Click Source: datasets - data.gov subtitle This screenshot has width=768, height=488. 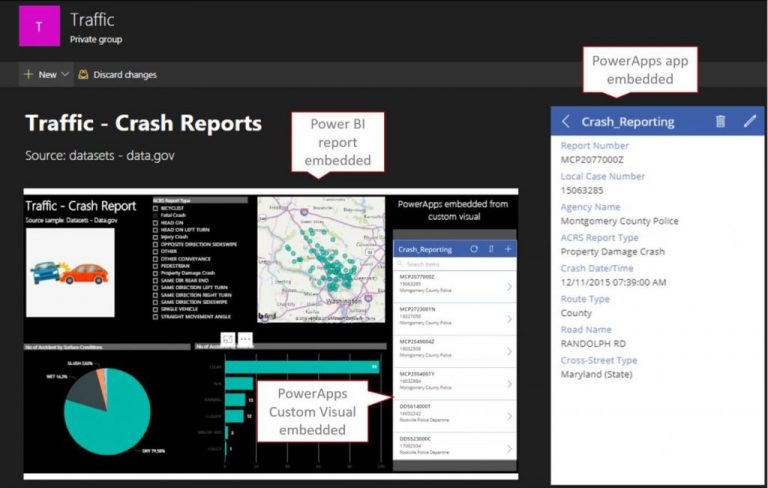(x=100, y=156)
